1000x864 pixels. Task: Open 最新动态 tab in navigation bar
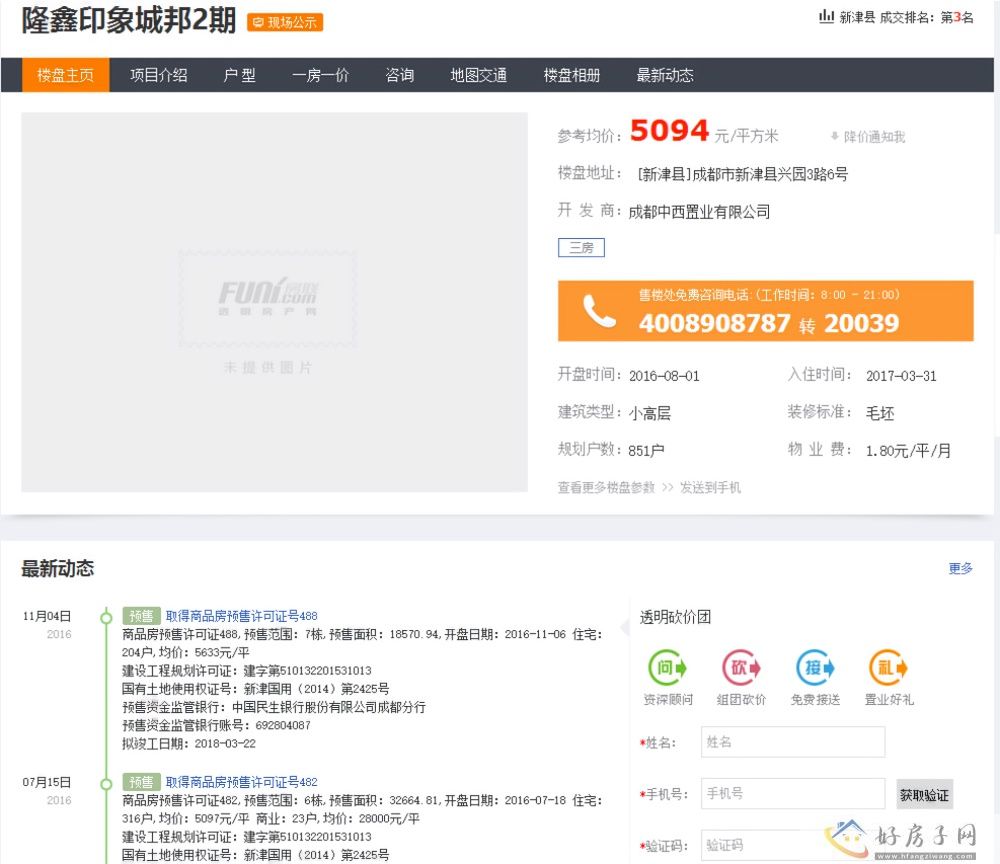[665, 75]
